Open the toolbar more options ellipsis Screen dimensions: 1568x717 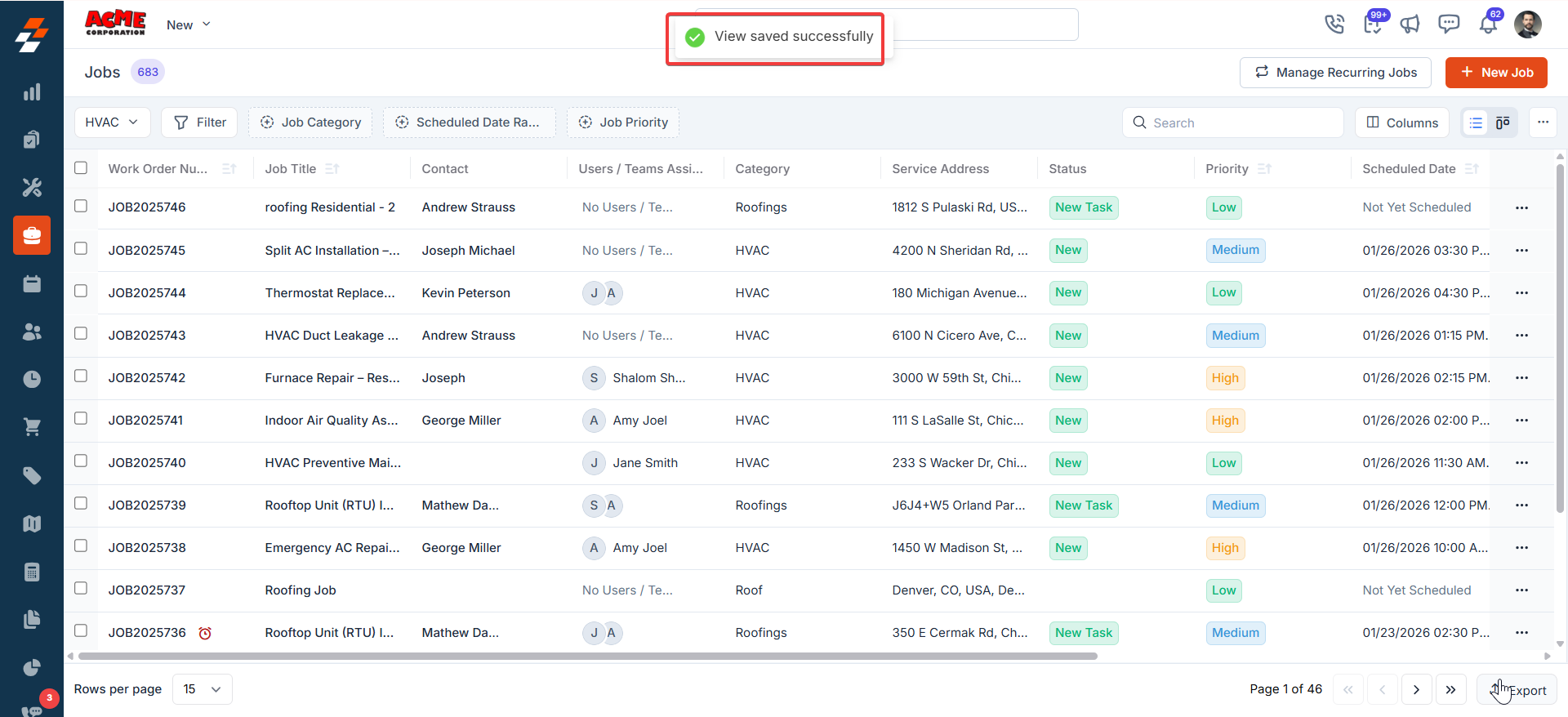tap(1543, 122)
